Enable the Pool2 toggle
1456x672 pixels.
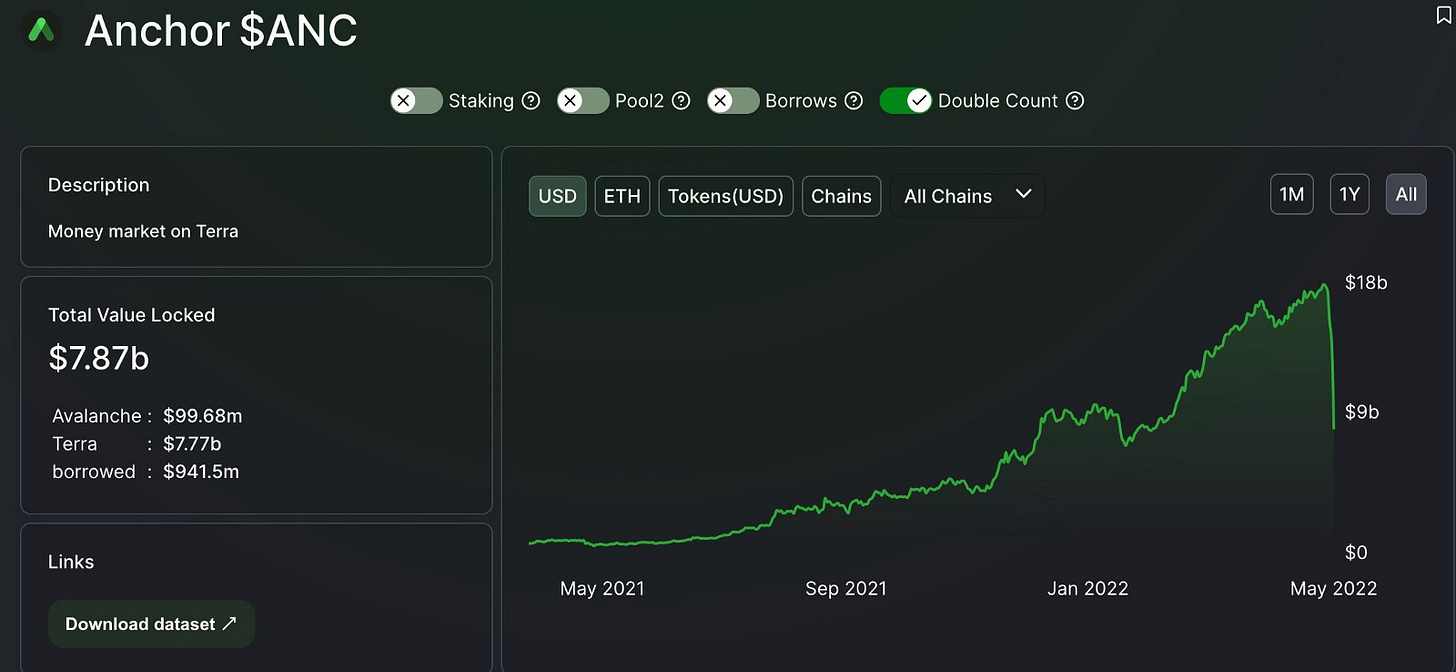[x=583, y=101]
